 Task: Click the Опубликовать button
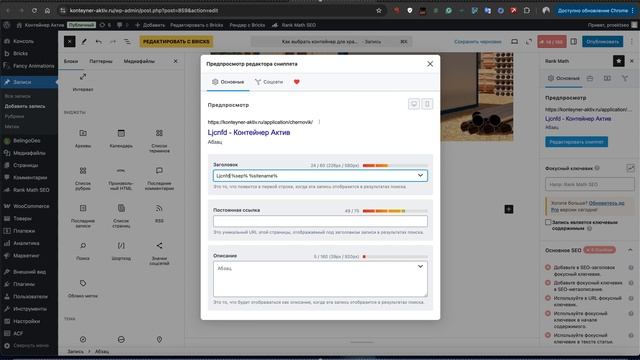tap(602, 42)
